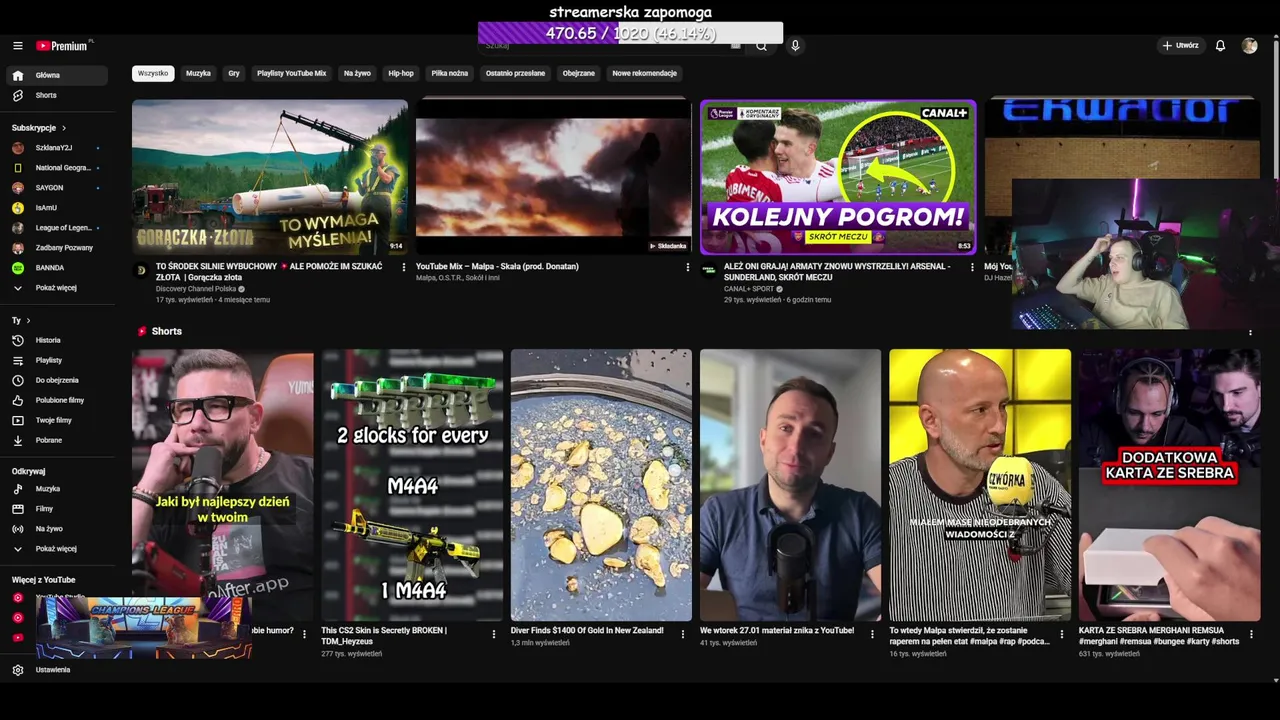The height and width of the screenshot is (720, 1280).
Task: Play YouTube Mix Małpa Skała thumbnail
Action: tap(554, 177)
